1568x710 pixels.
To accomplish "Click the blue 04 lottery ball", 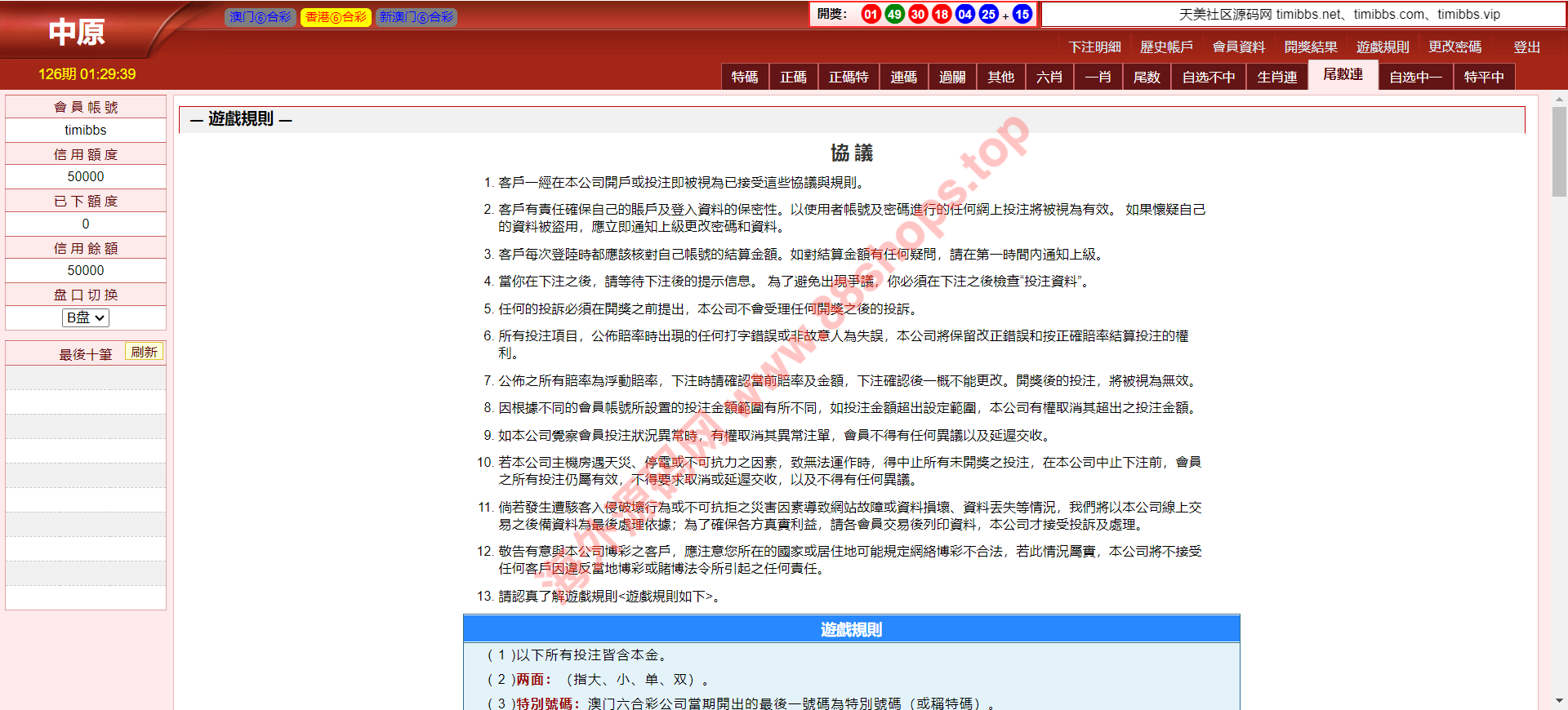I will tap(965, 14).
